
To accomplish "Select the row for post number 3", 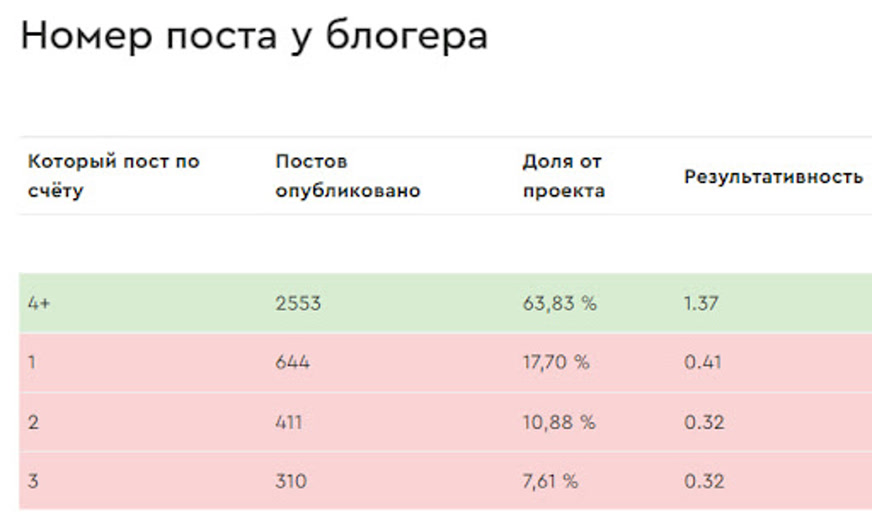I will pos(445,481).
